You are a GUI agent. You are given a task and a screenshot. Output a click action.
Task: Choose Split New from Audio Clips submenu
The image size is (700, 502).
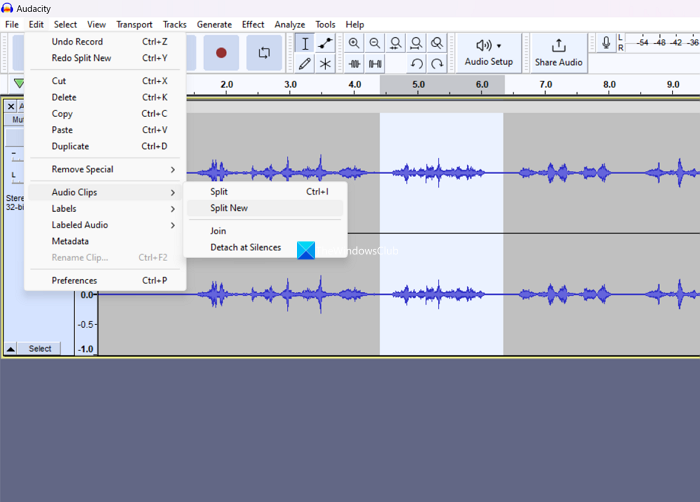tap(229, 209)
